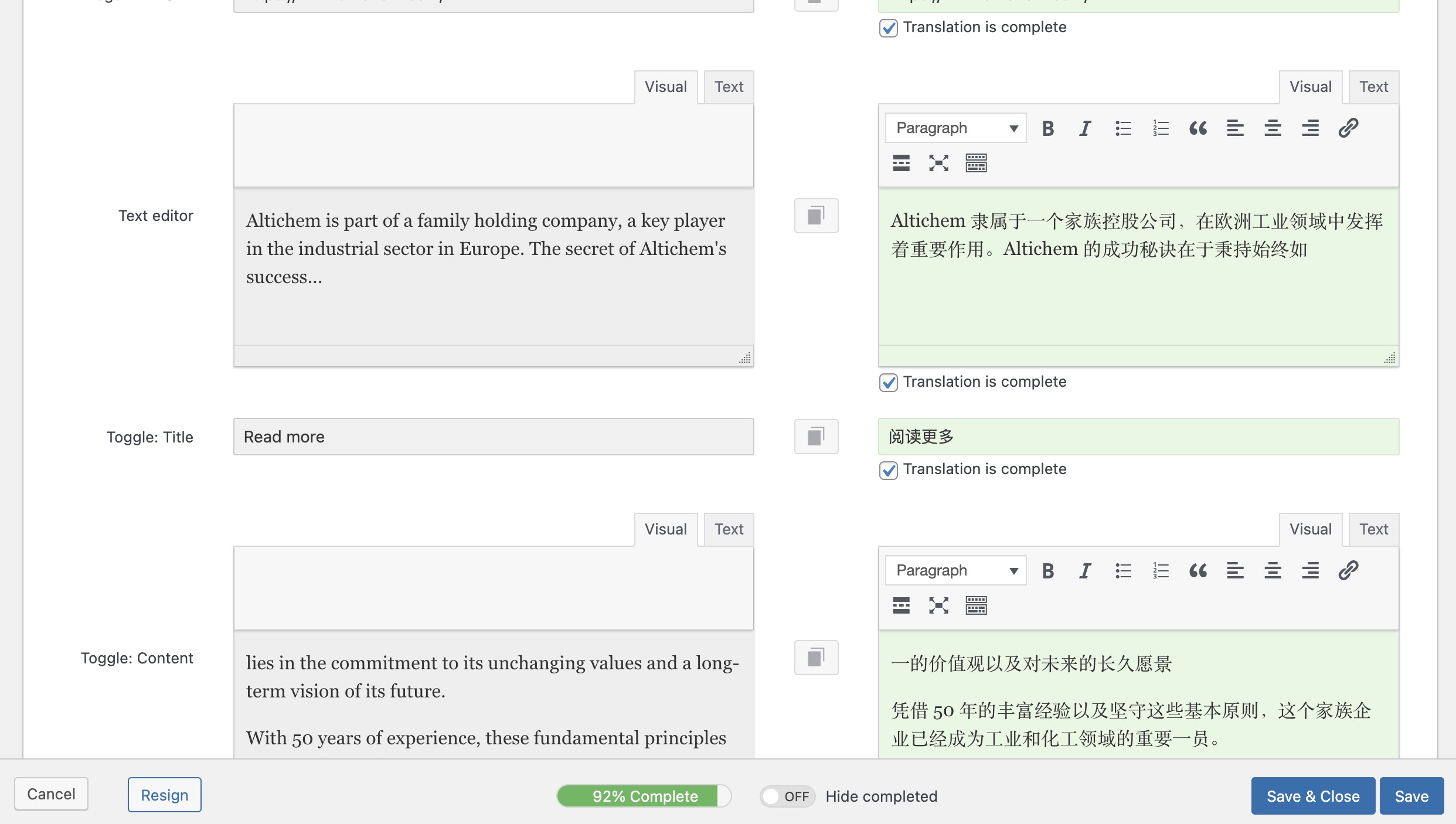Select Visual tab of Toggle Content translation
This screenshot has width=1456, height=824.
pyautogui.click(x=1311, y=530)
